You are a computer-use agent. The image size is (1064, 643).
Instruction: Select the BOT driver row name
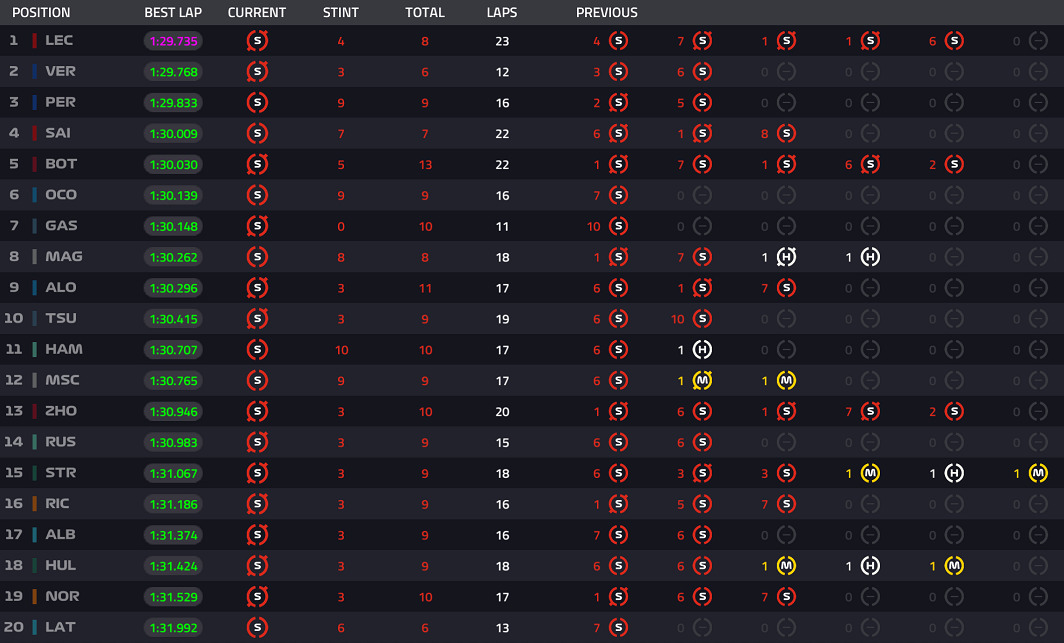point(61,164)
